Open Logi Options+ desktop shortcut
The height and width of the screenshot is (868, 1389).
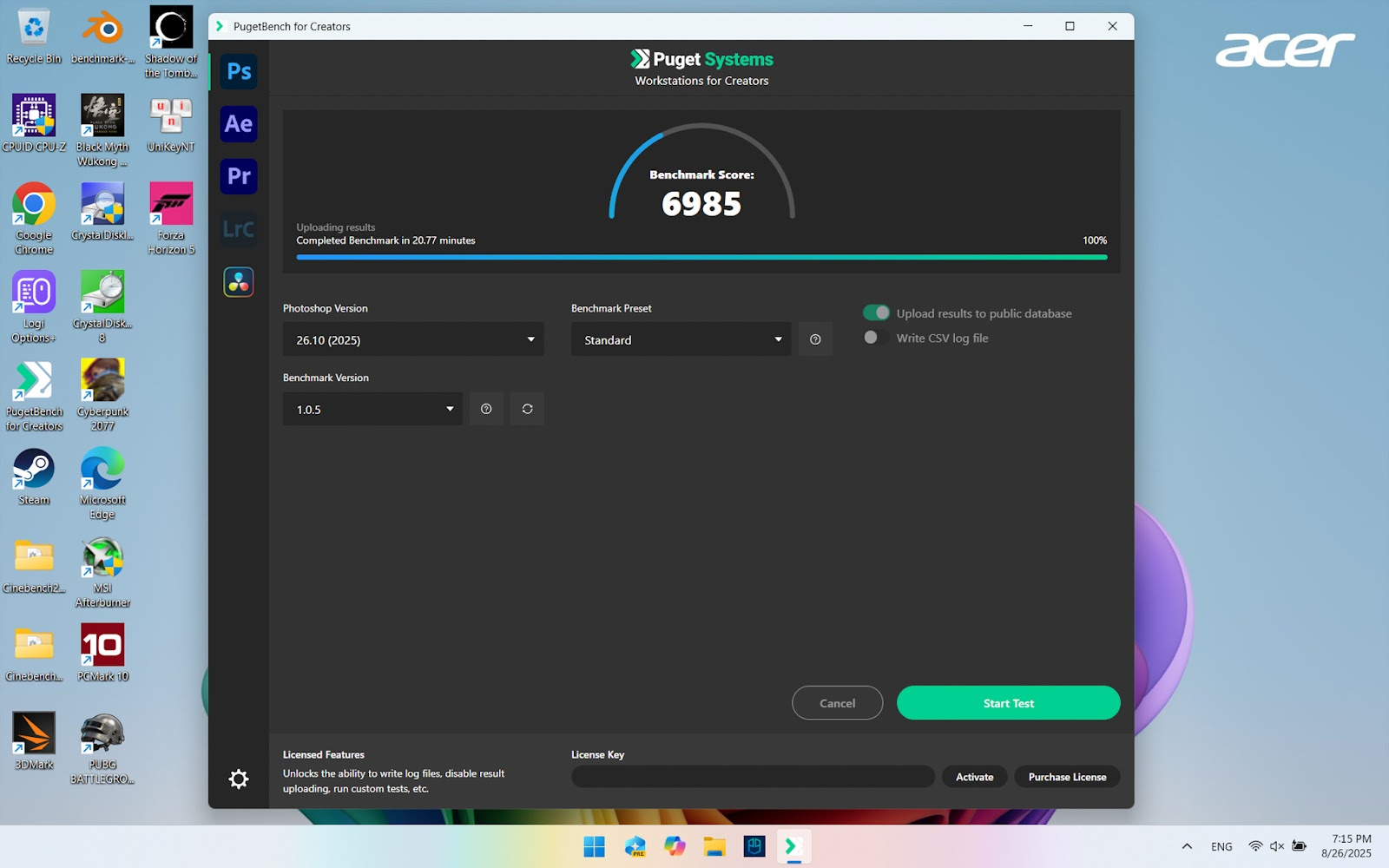coord(34,306)
